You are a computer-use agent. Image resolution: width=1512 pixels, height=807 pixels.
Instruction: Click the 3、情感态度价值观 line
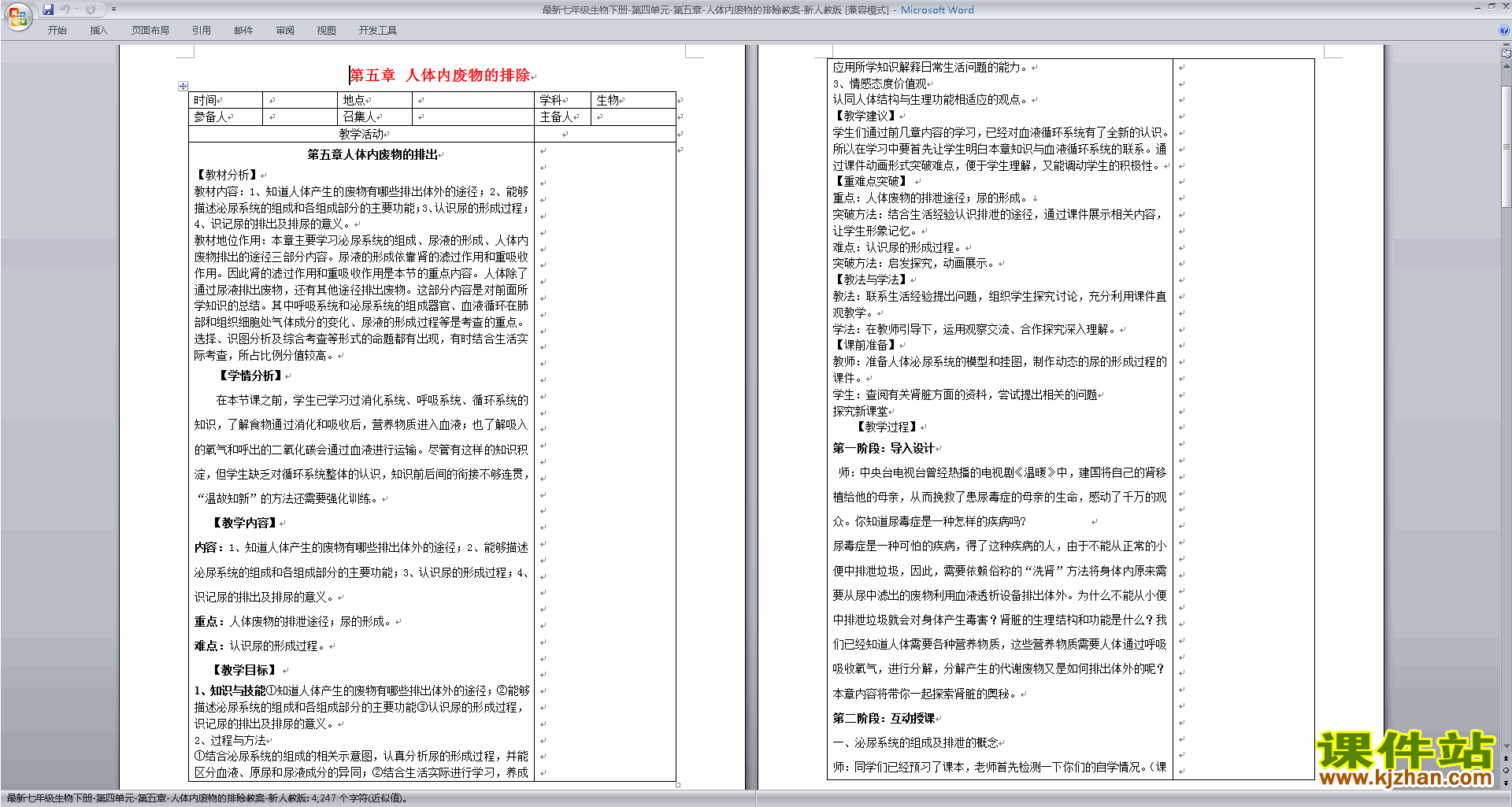[880, 83]
